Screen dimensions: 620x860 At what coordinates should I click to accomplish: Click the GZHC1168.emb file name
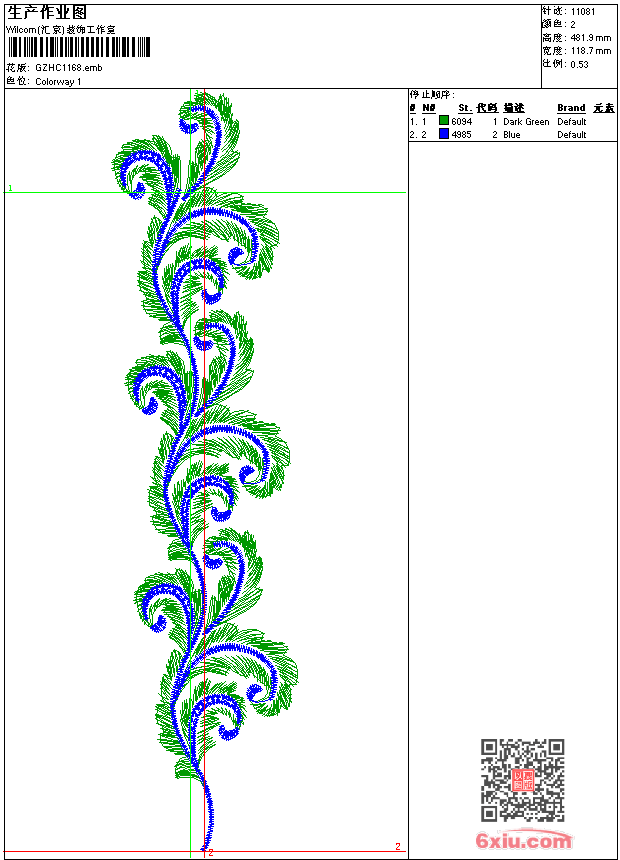(x=68, y=68)
